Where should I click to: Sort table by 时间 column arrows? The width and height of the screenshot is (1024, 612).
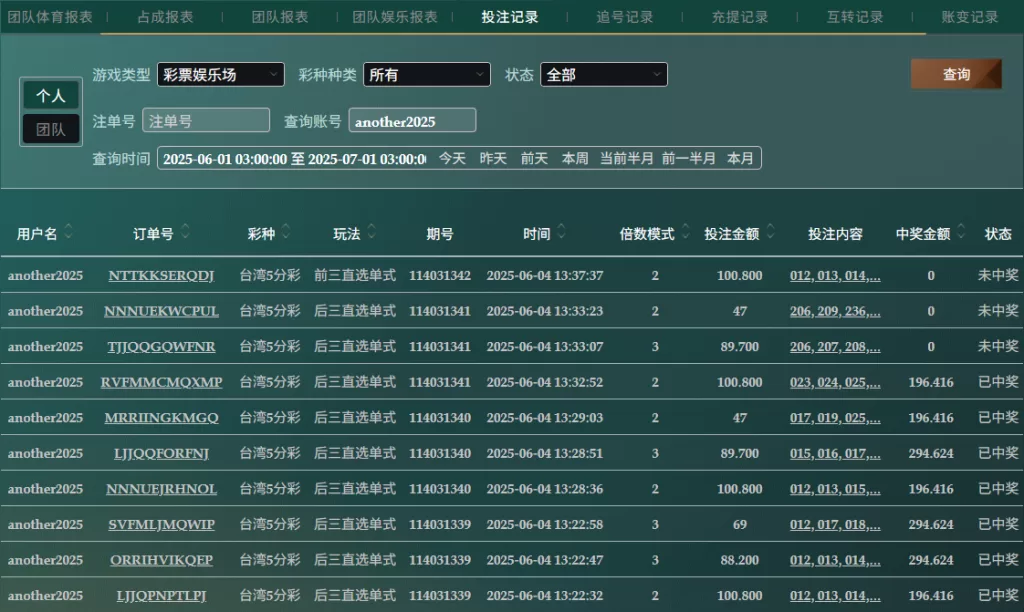pos(562,231)
